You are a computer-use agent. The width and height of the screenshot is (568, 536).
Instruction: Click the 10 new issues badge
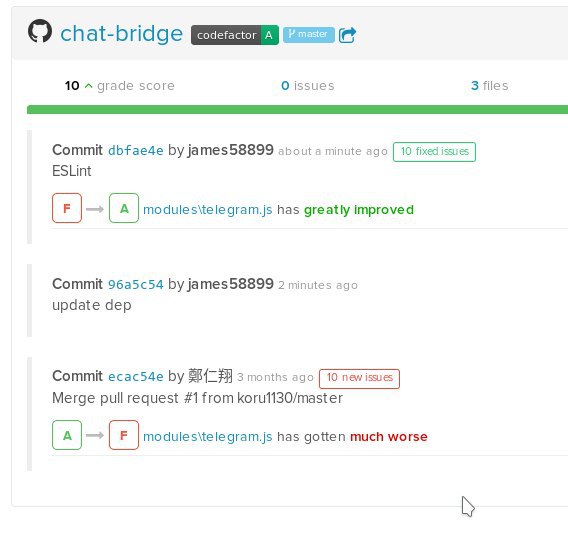[359, 378]
